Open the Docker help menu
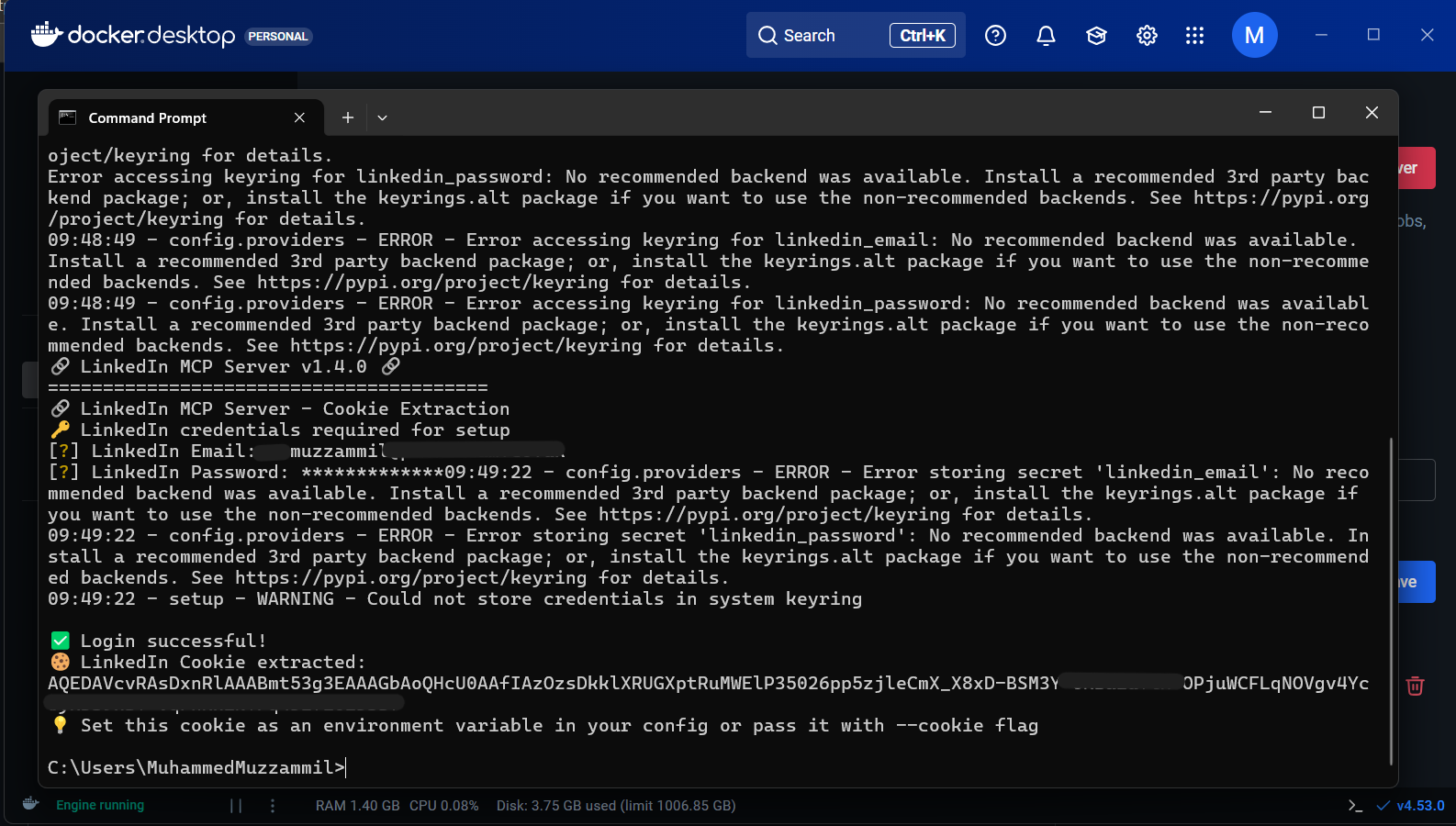The height and width of the screenshot is (826, 1456). pyautogui.click(x=995, y=36)
